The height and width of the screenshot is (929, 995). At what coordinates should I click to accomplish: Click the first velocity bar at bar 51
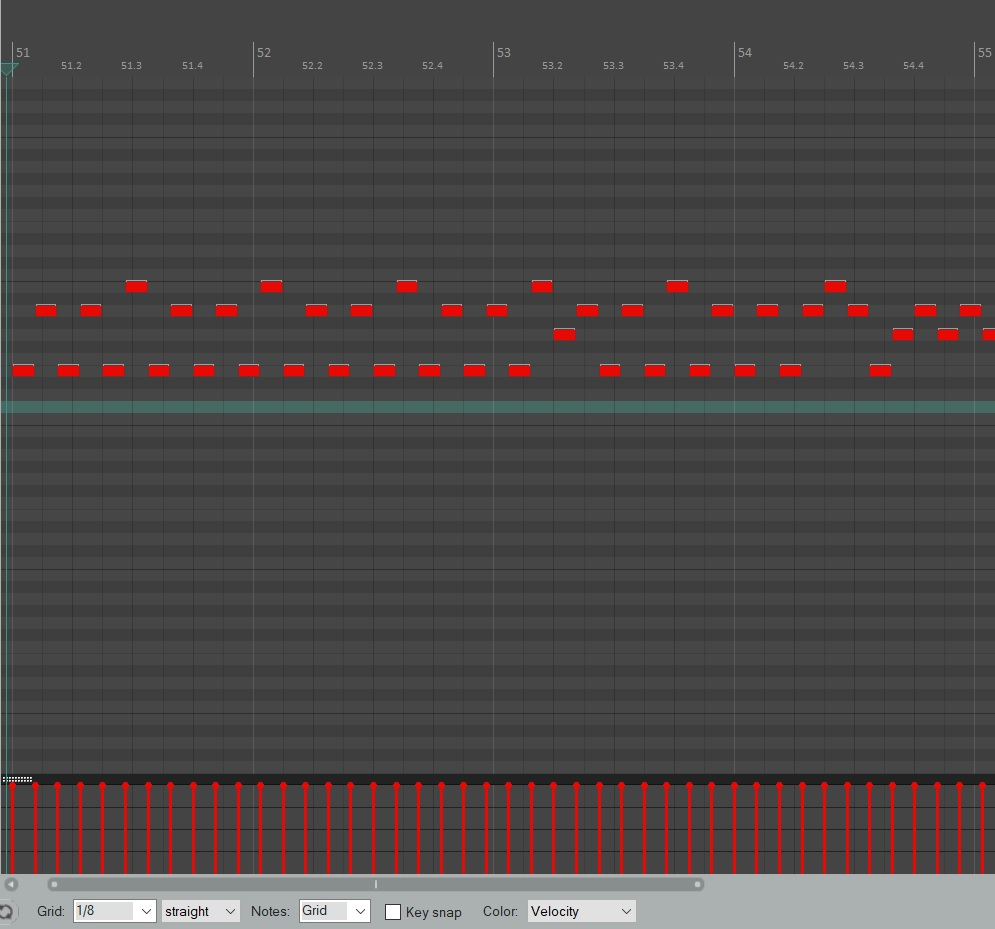tap(13, 828)
